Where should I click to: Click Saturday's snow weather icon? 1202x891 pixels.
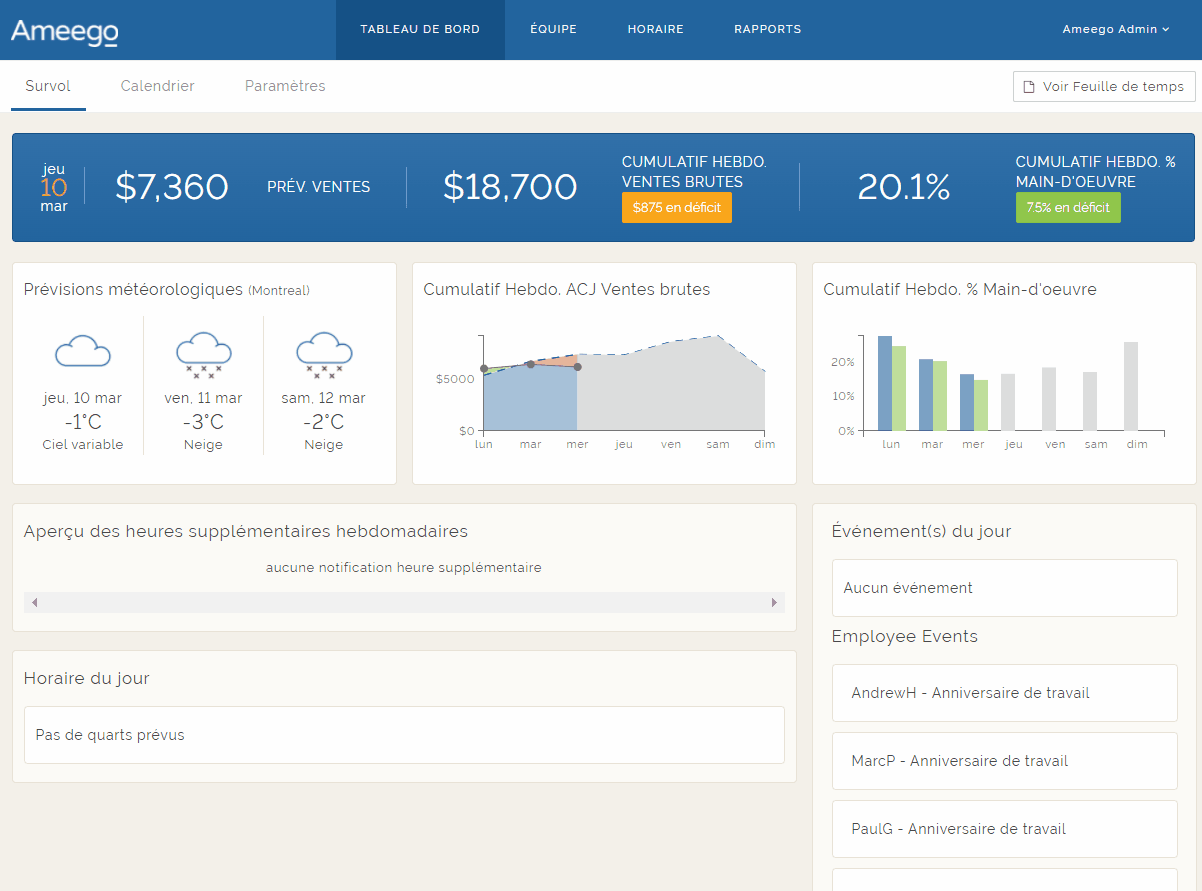[323, 354]
